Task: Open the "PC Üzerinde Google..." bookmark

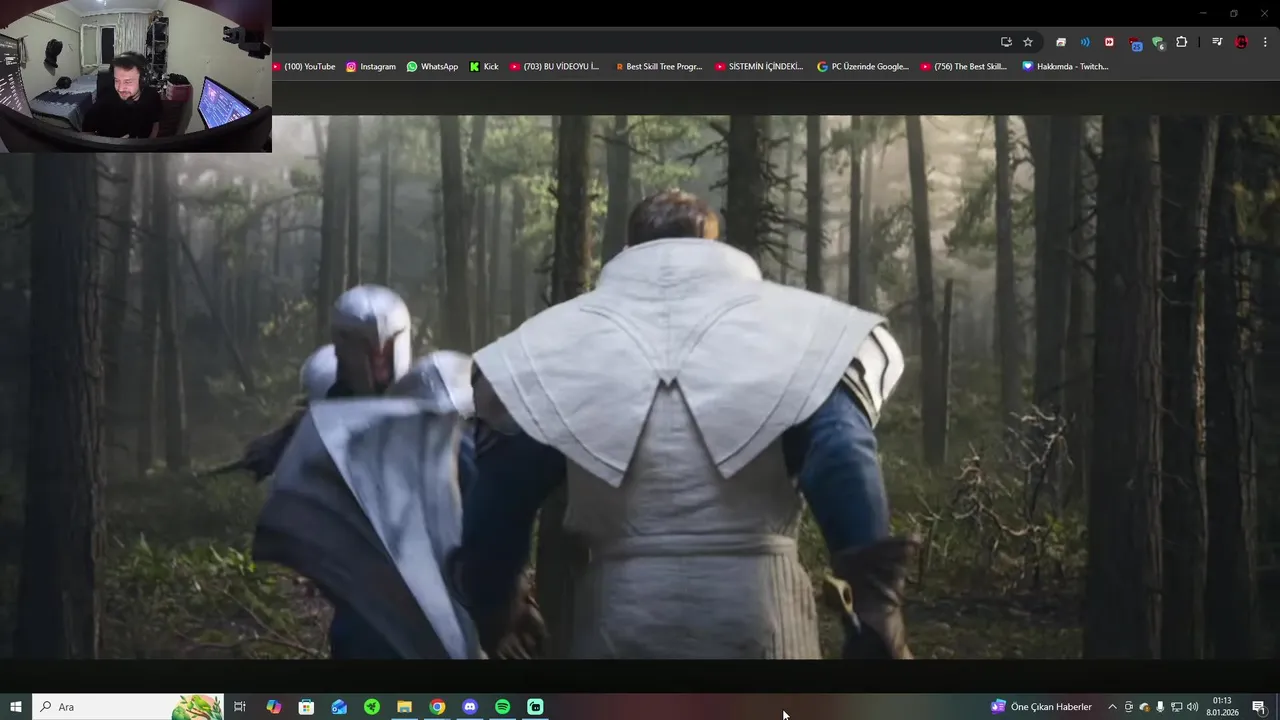Action: [863, 67]
